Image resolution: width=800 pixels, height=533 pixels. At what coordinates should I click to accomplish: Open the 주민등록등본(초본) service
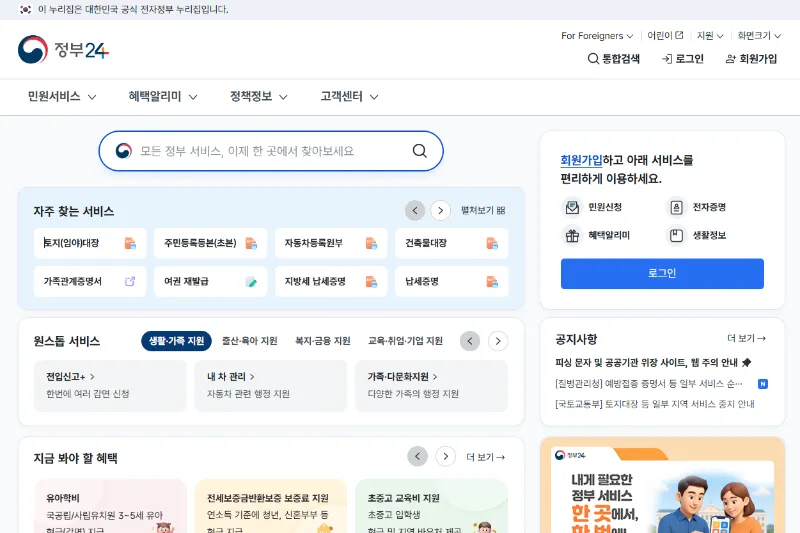(x=210, y=243)
